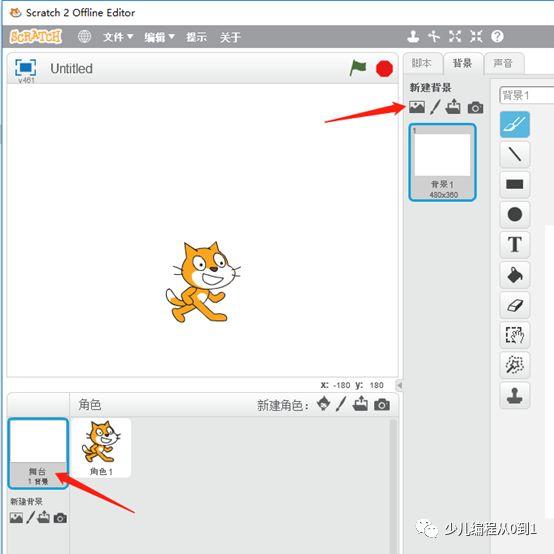The width and height of the screenshot is (554, 554).
Task: Select the Line tool
Action: (x=515, y=154)
